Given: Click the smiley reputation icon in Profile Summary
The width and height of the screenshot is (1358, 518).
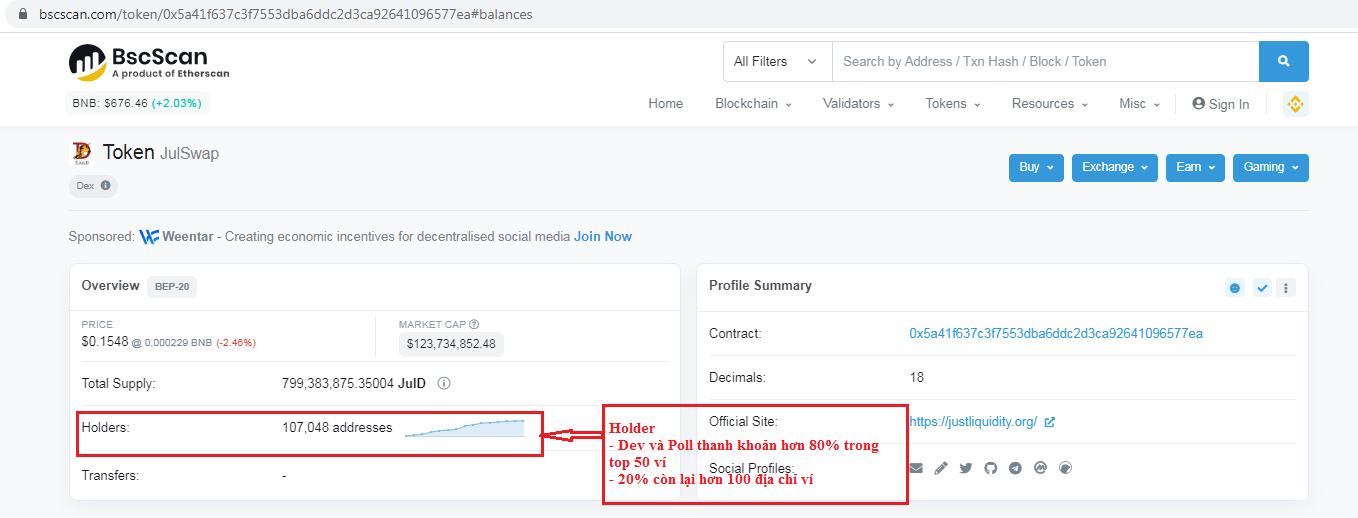Looking at the screenshot, I should click(x=1235, y=288).
